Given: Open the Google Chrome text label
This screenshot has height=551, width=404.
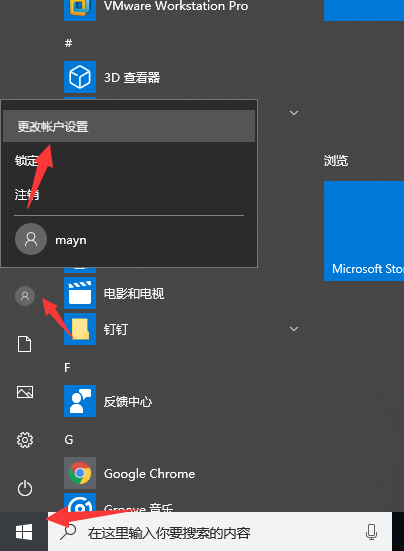Looking at the screenshot, I should pyautogui.click(x=149, y=474).
